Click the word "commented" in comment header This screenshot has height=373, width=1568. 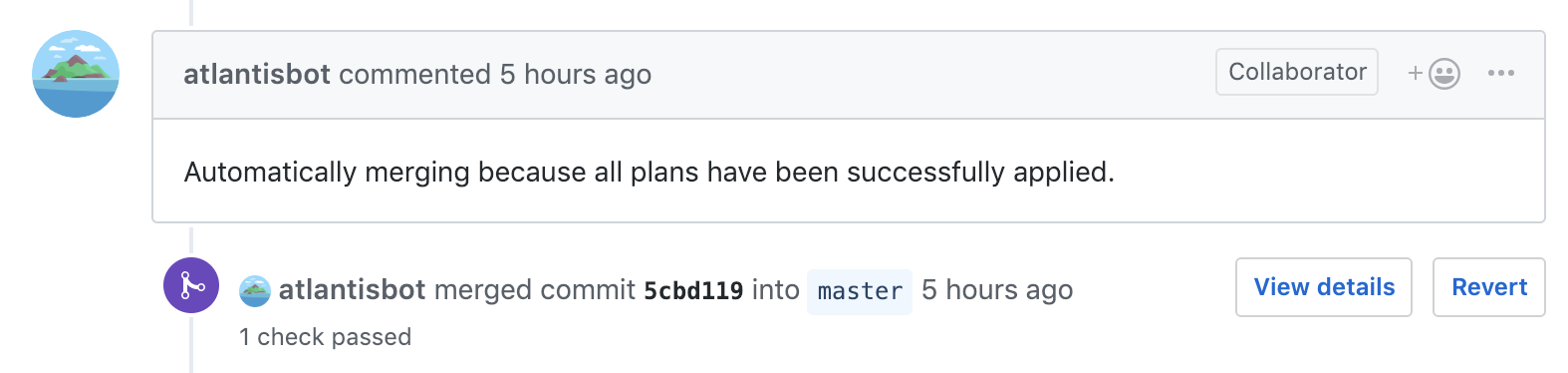[415, 74]
